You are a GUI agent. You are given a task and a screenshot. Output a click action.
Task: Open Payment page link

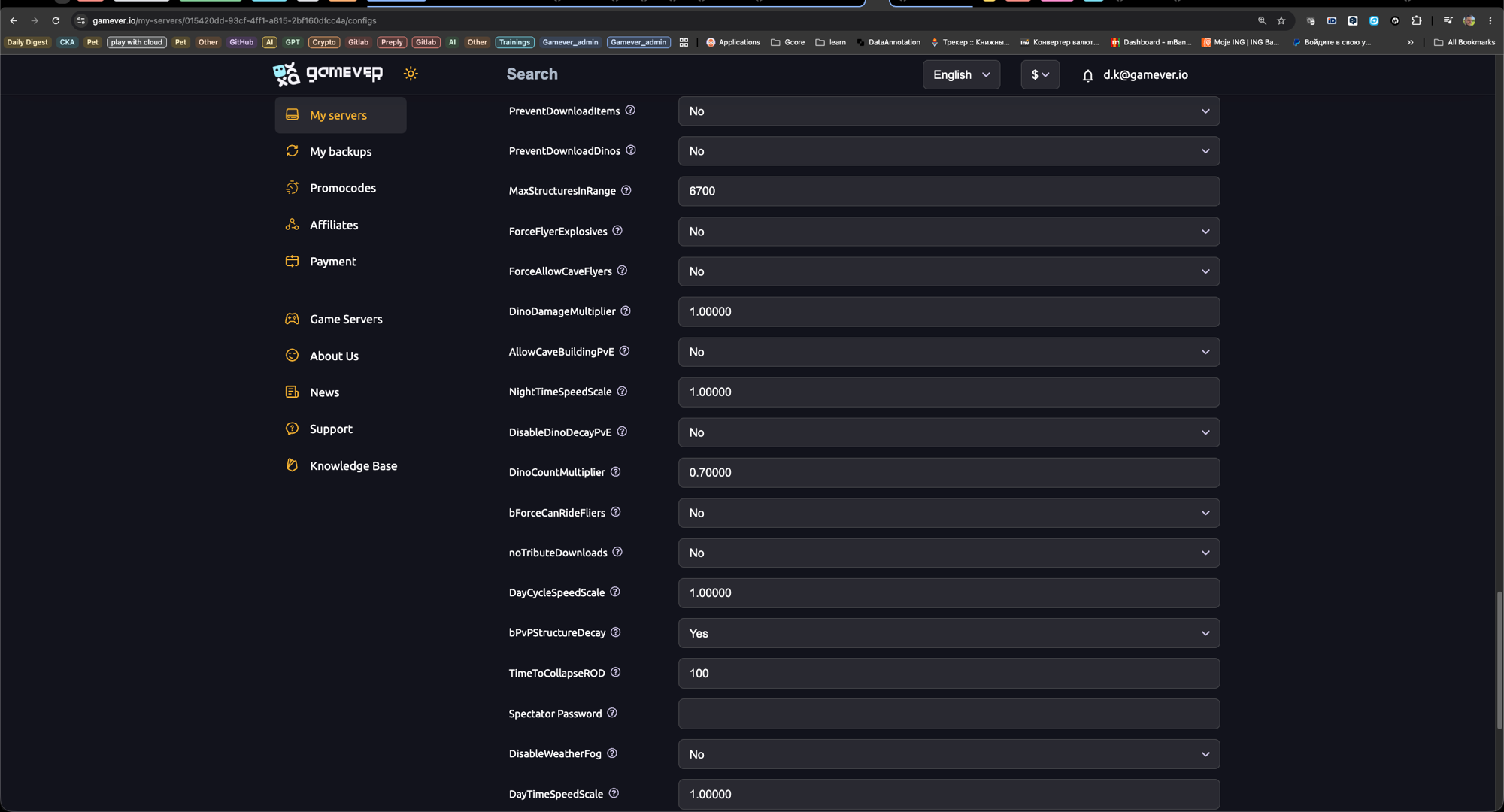point(332,262)
